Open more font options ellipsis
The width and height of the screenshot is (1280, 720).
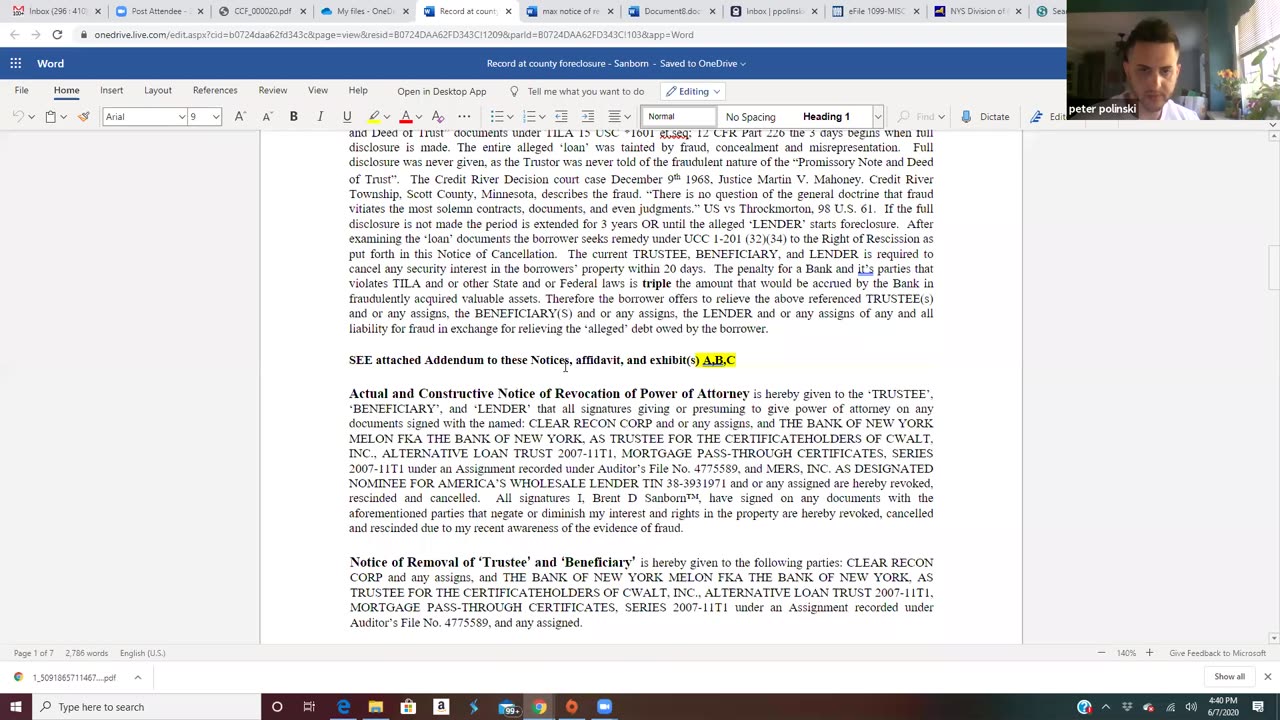pos(464,117)
